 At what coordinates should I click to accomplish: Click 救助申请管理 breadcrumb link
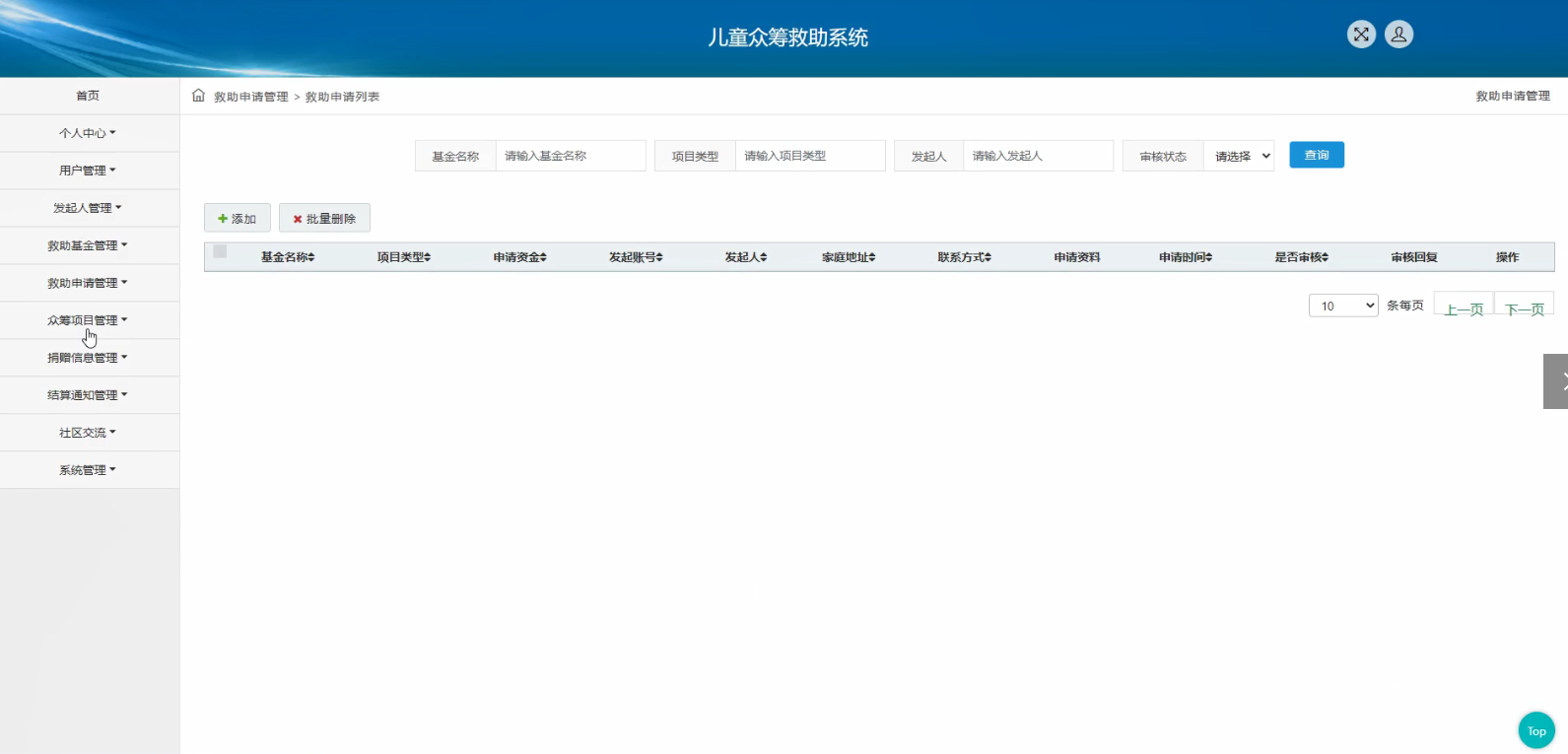251,97
